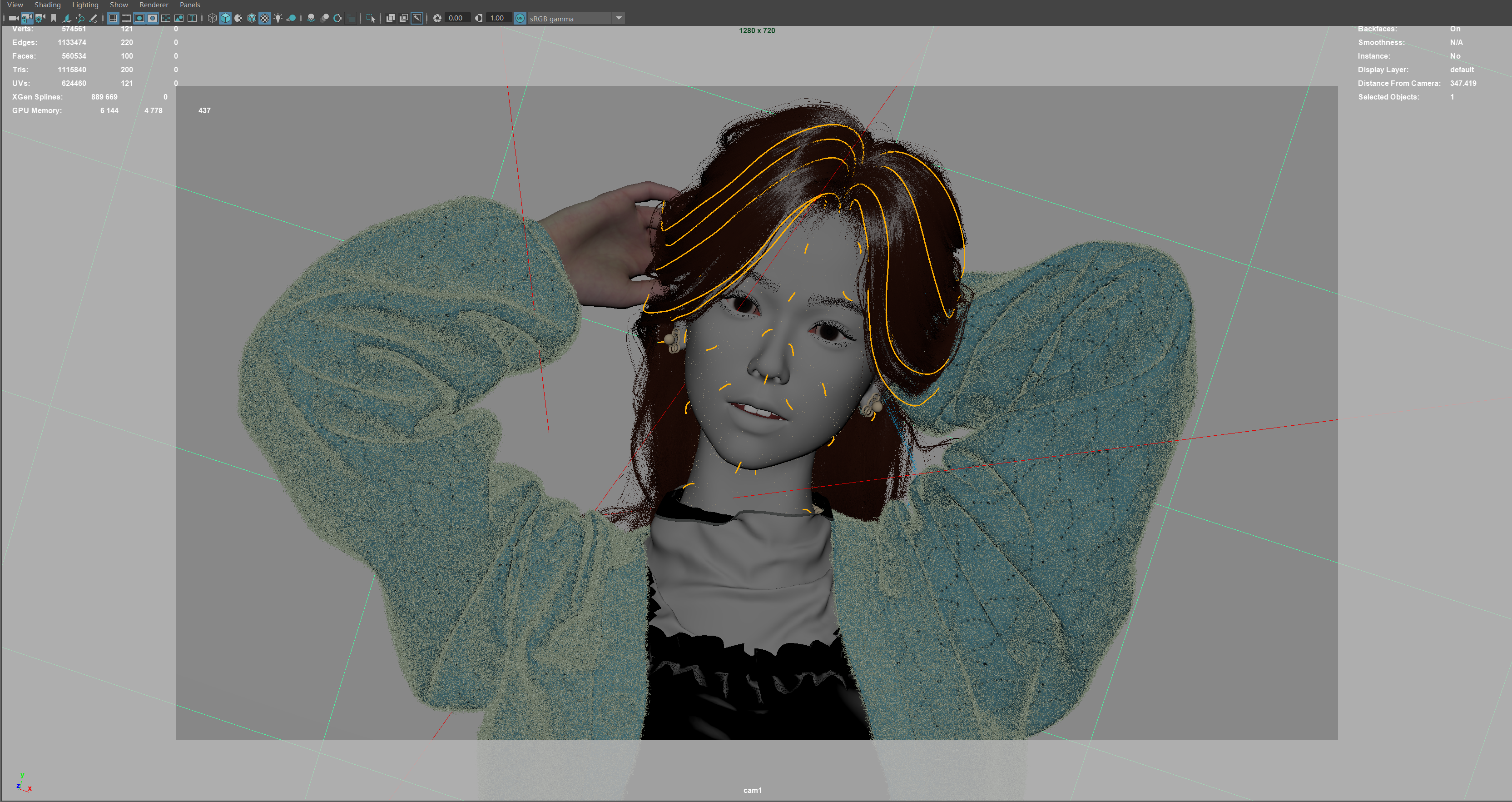The height and width of the screenshot is (802, 1512).
Task: Click the Bookmarks icon
Action: tap(54, 18)
